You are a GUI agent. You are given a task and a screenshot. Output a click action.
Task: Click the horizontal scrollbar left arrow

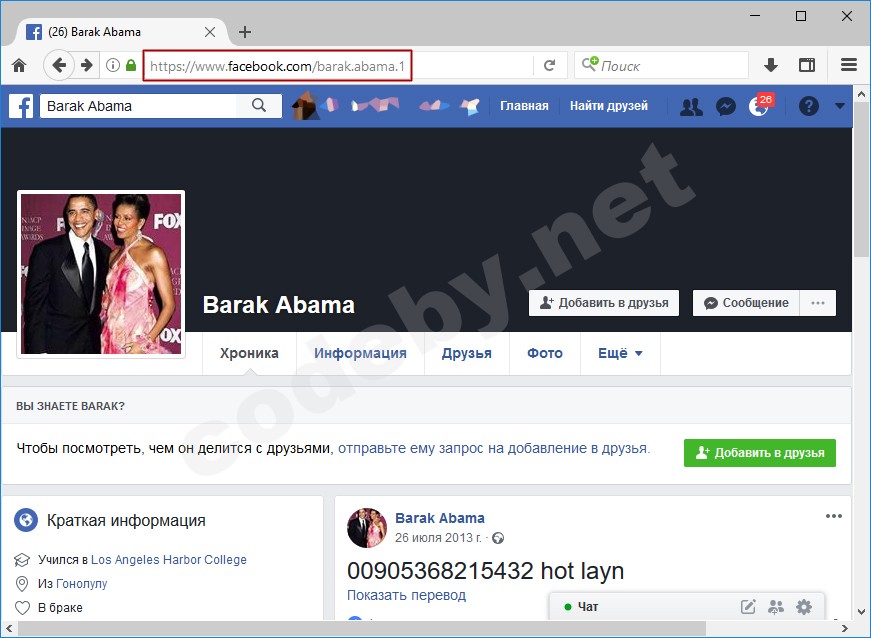(x=9, y=629)
